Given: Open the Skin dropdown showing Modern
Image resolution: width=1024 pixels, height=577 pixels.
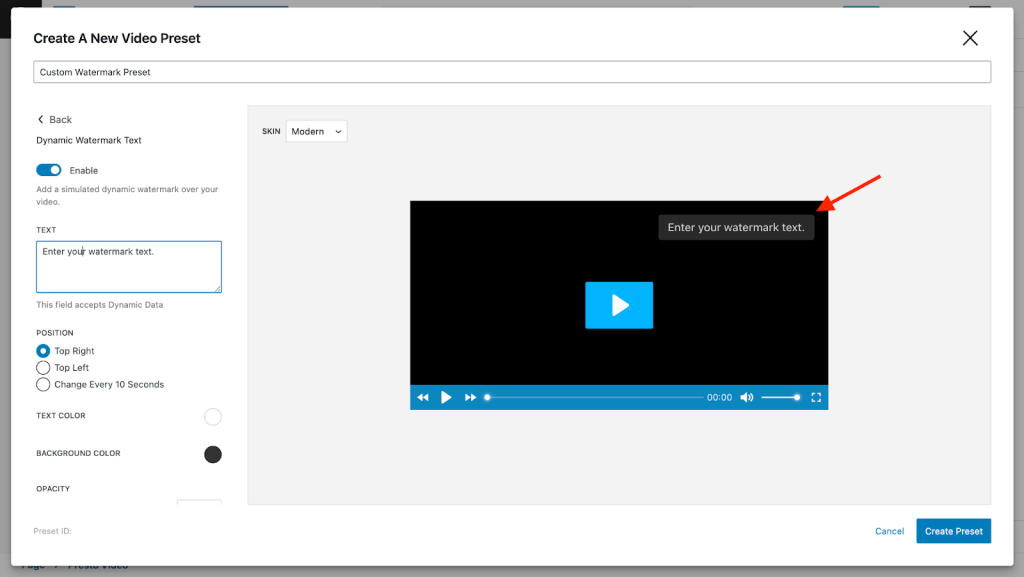Looking at the screenshot, I should point(316,131).
